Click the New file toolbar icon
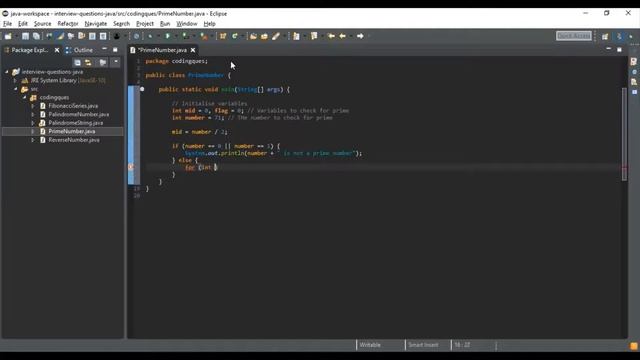This screenshot has height=360, width=640. click(8, 36)
